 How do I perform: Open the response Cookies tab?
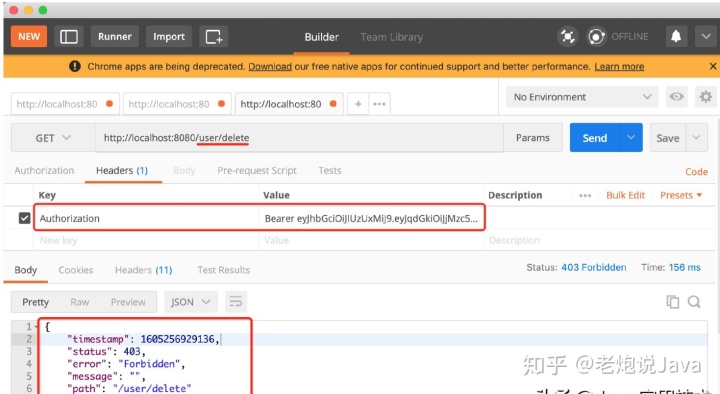[76, 270]
